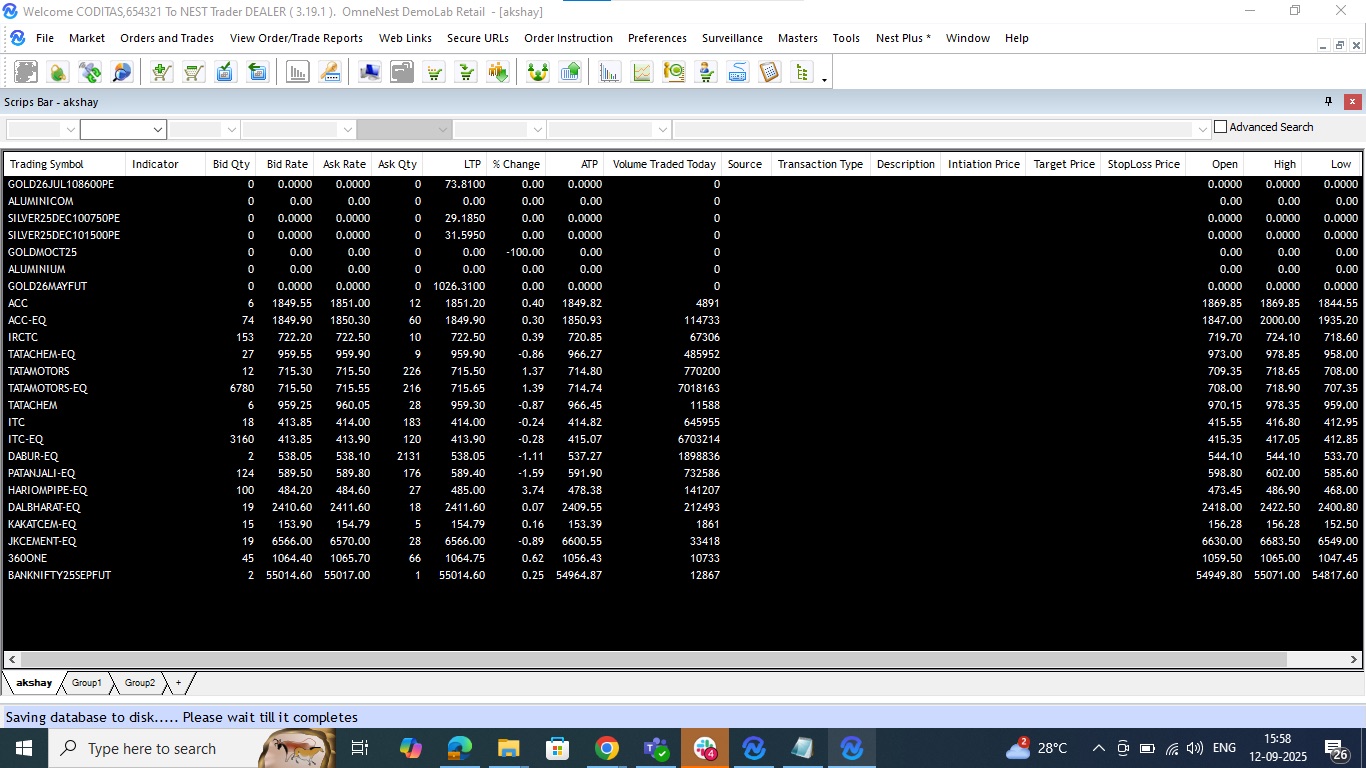Click the market watch scrollbar right arrow

point(1354,660)
